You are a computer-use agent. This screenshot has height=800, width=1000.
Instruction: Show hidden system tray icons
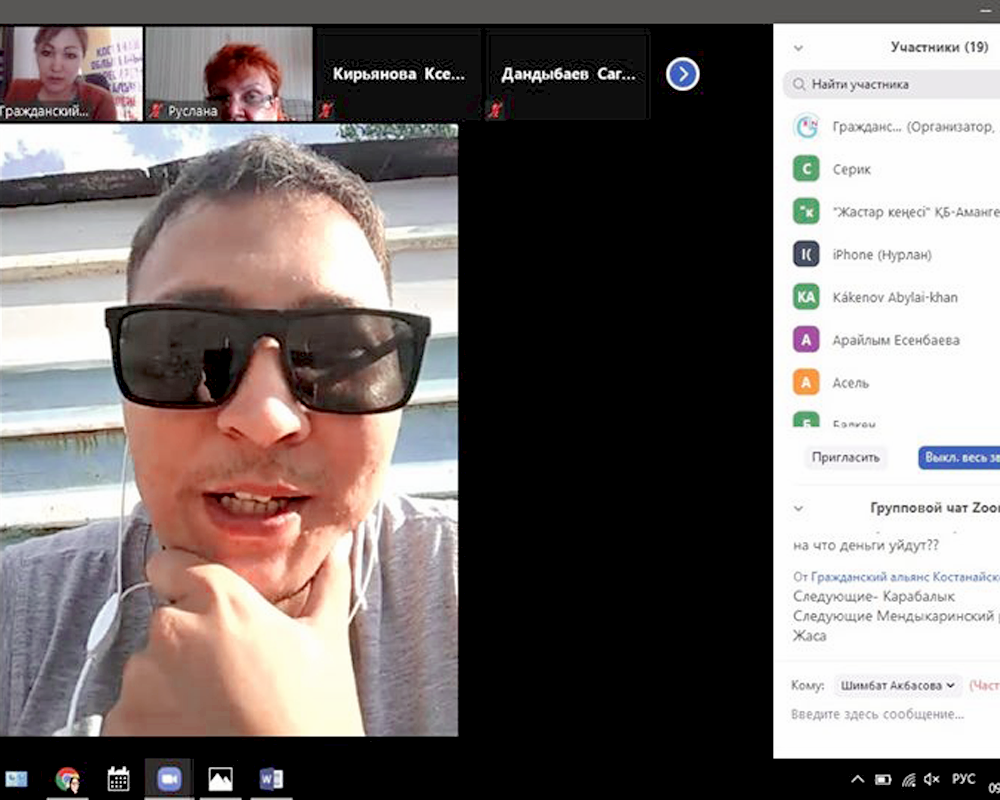[x=857, y=779]
